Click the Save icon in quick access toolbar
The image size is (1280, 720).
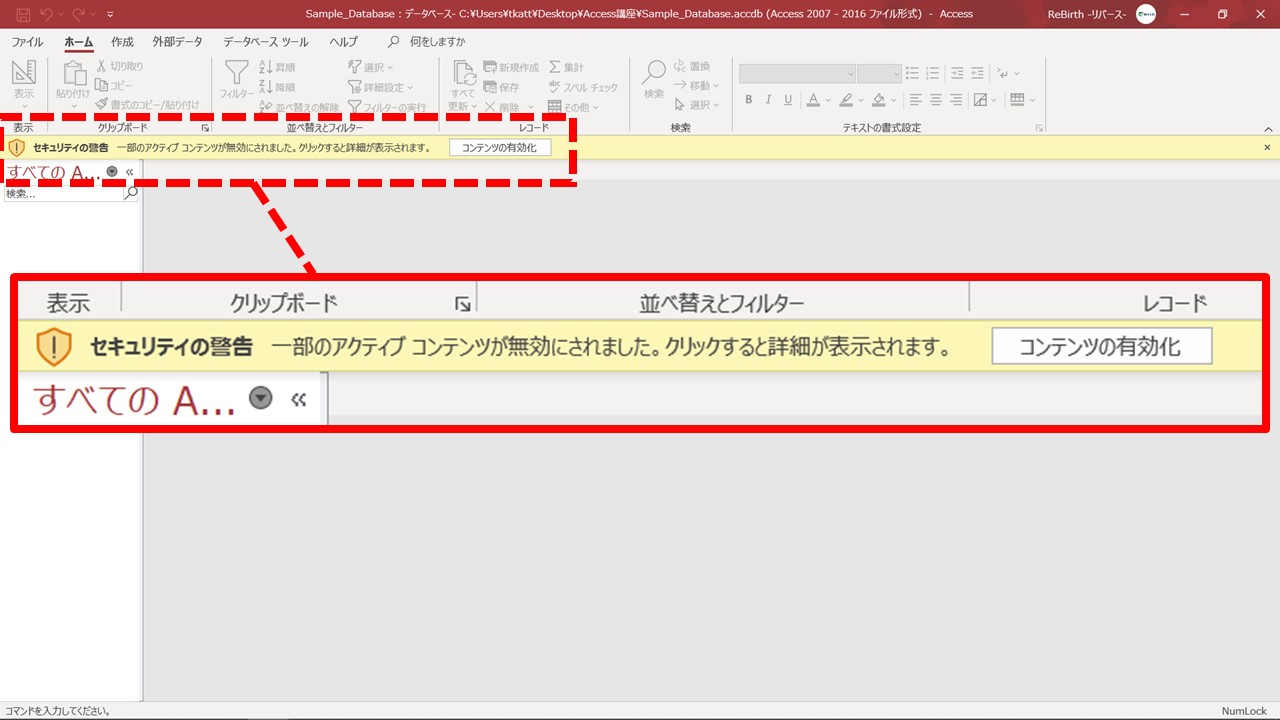[23, 14]
